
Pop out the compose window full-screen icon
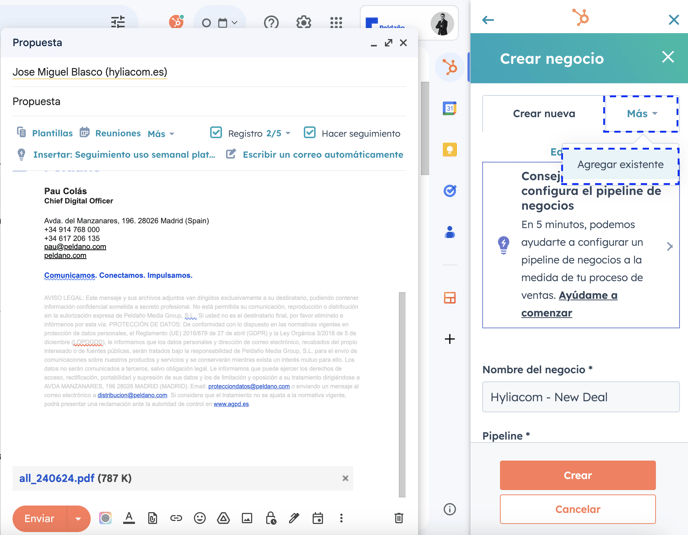[388, 43]
